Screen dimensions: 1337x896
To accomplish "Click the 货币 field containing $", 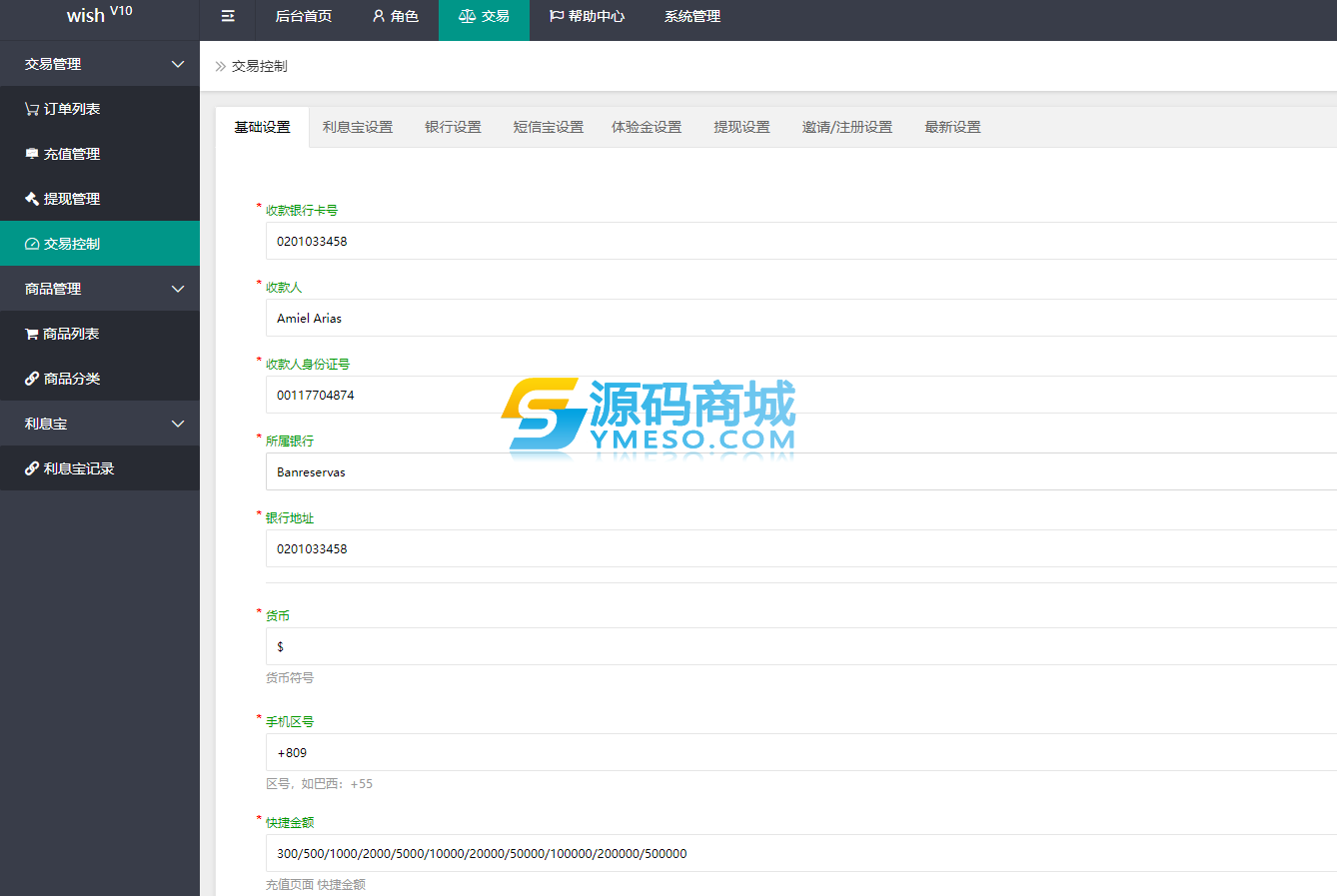I will (x=801, y=646).
